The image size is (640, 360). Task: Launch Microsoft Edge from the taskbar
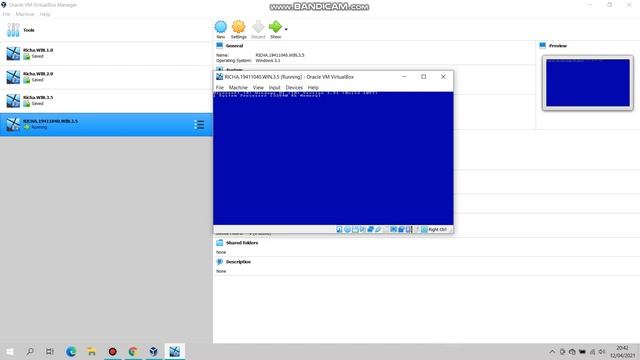[x=71, y=351]
